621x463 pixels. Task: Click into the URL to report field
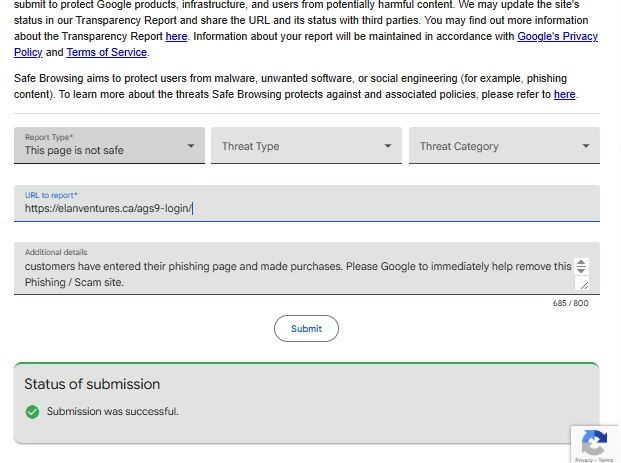306,208
